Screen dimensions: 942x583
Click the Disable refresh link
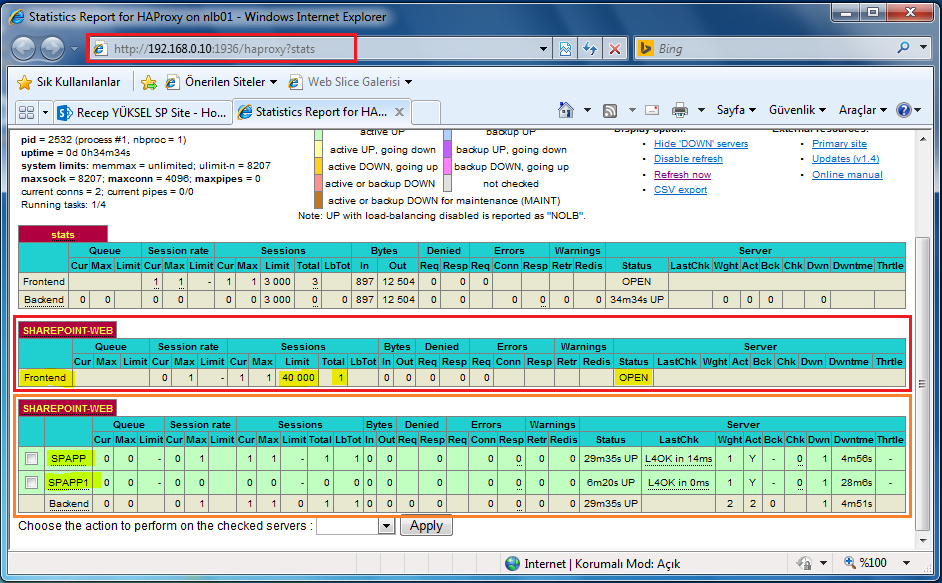pyautogui.click(x=688, y=159)
